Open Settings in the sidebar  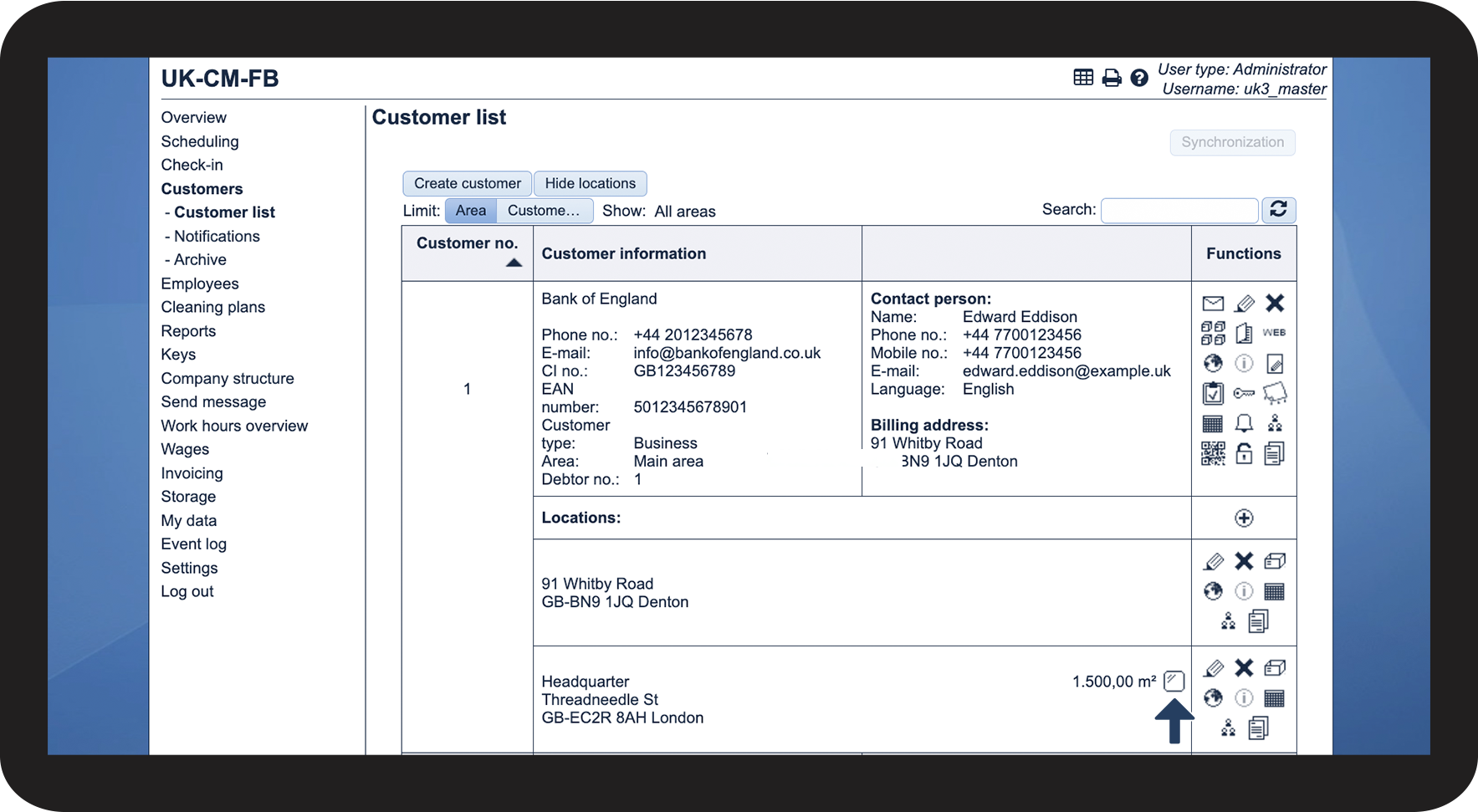pos(189,568)
